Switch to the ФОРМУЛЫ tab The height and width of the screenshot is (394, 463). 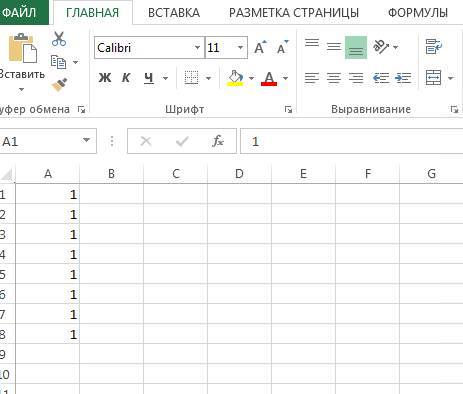[418, 13]
